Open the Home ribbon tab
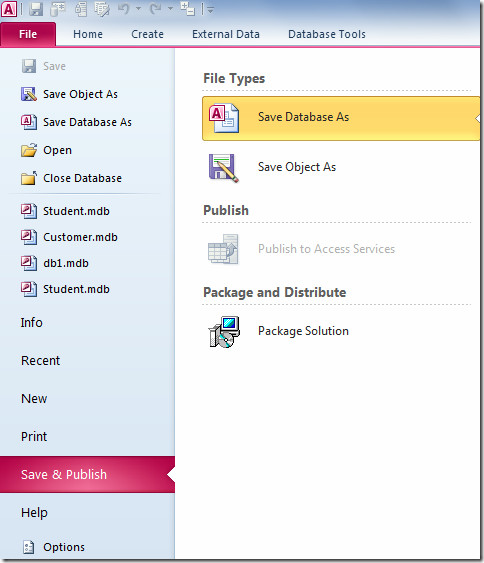 pos(88,34)
